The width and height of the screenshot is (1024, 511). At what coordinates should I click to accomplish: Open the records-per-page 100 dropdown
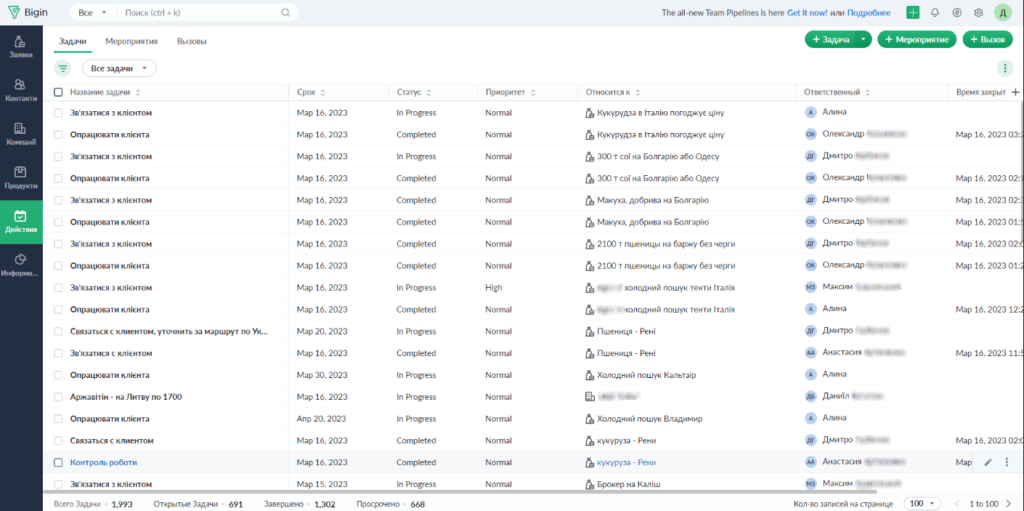point(922,503)
